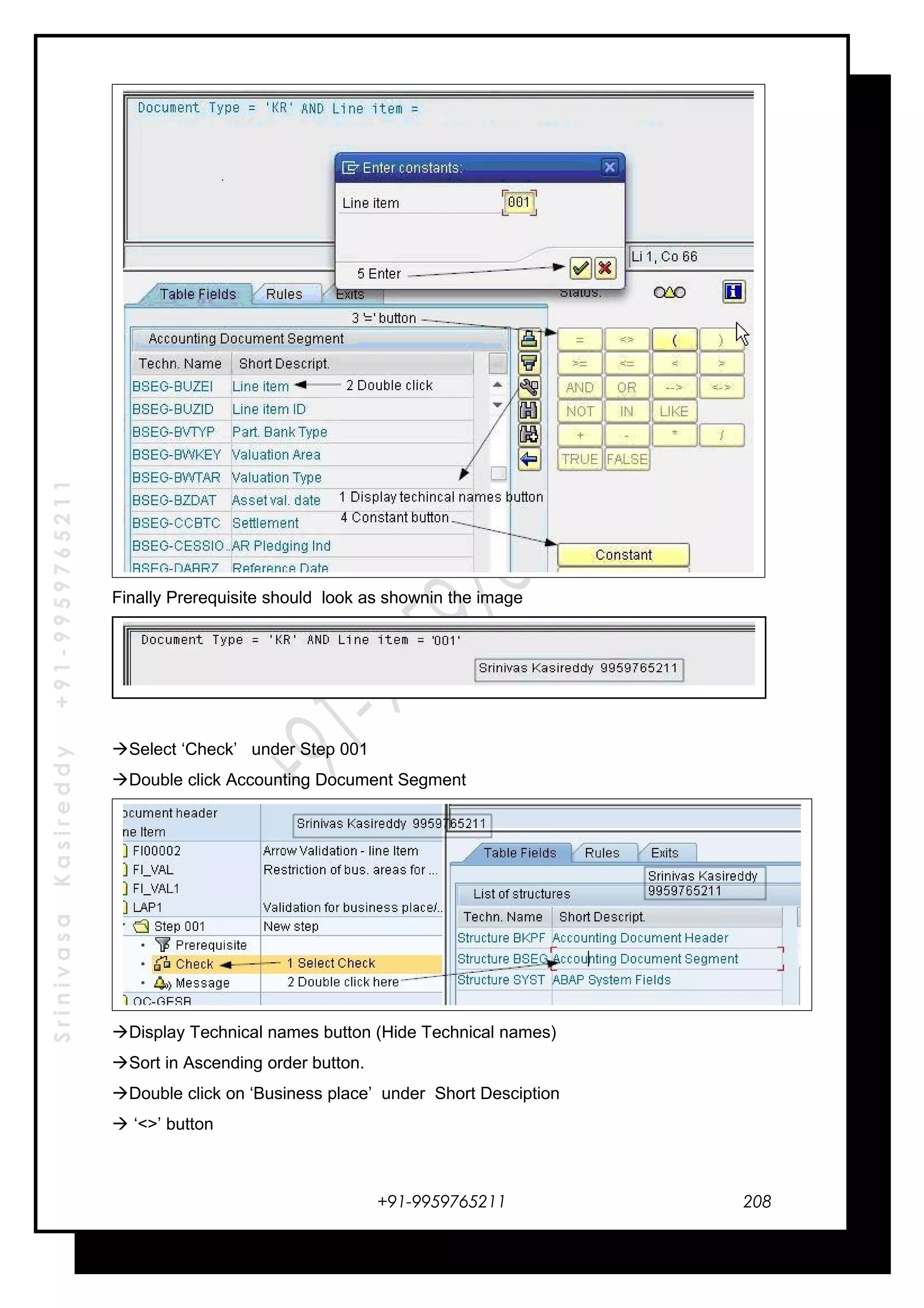The image size is (924, 1308).
Task: Click the sort descending icon
Action: tap(529, 363)
